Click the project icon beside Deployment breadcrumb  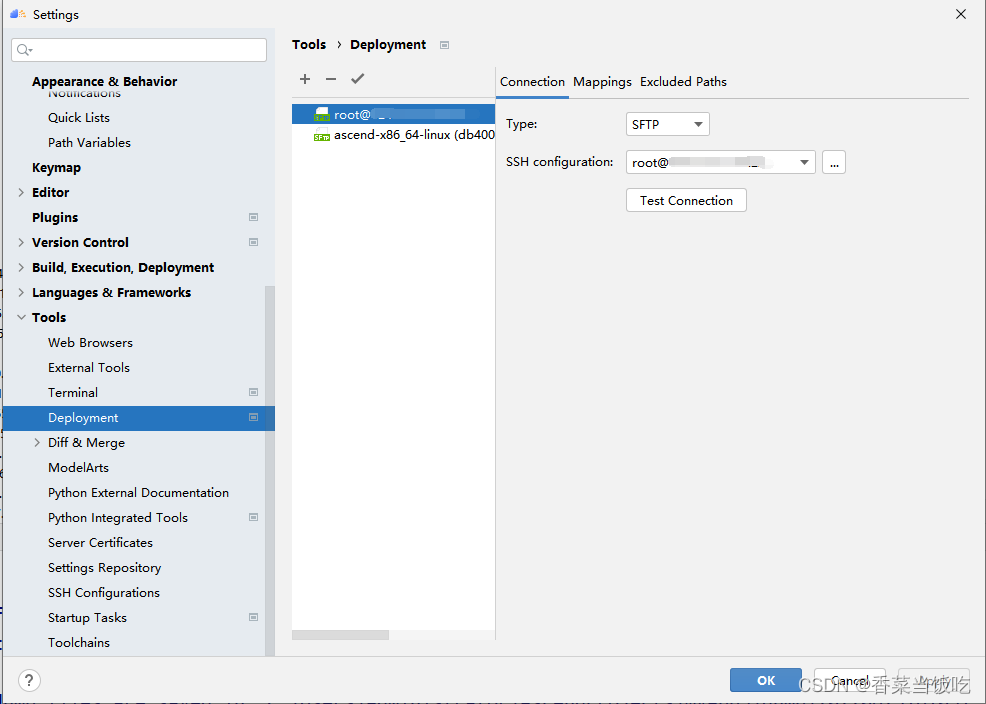[x=445, y=45]
